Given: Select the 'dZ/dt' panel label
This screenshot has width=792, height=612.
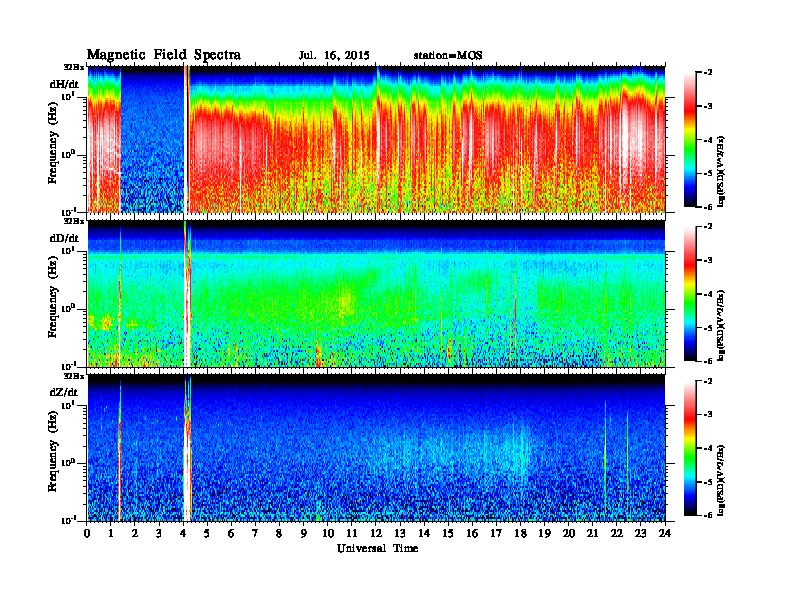Looking at the screenshot, I should [x=64, y=392].
